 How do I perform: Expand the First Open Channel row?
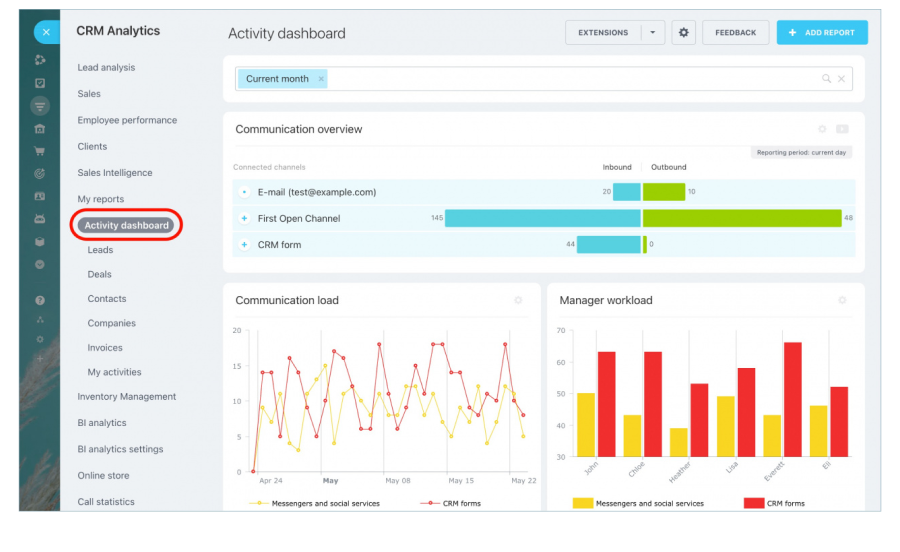pyautogui.click(x=245, y=219)
